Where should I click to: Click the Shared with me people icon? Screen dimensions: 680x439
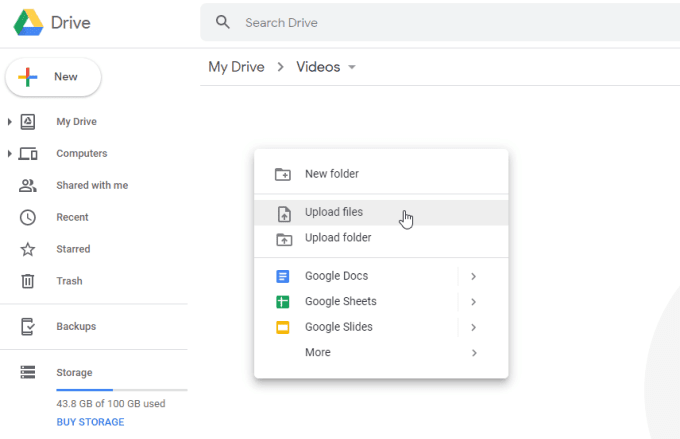tap(28, 185)
